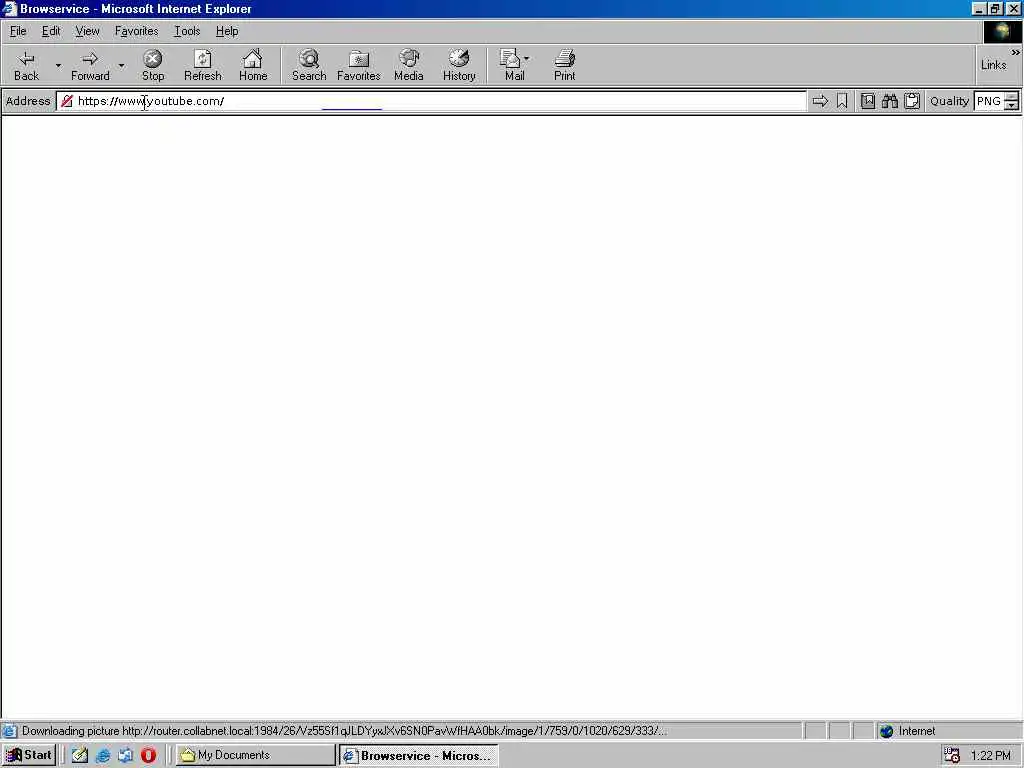The height and width of the screenshot is (768, 1024).
Task: Refresh the current page
Action: click(x=202, y=65)
